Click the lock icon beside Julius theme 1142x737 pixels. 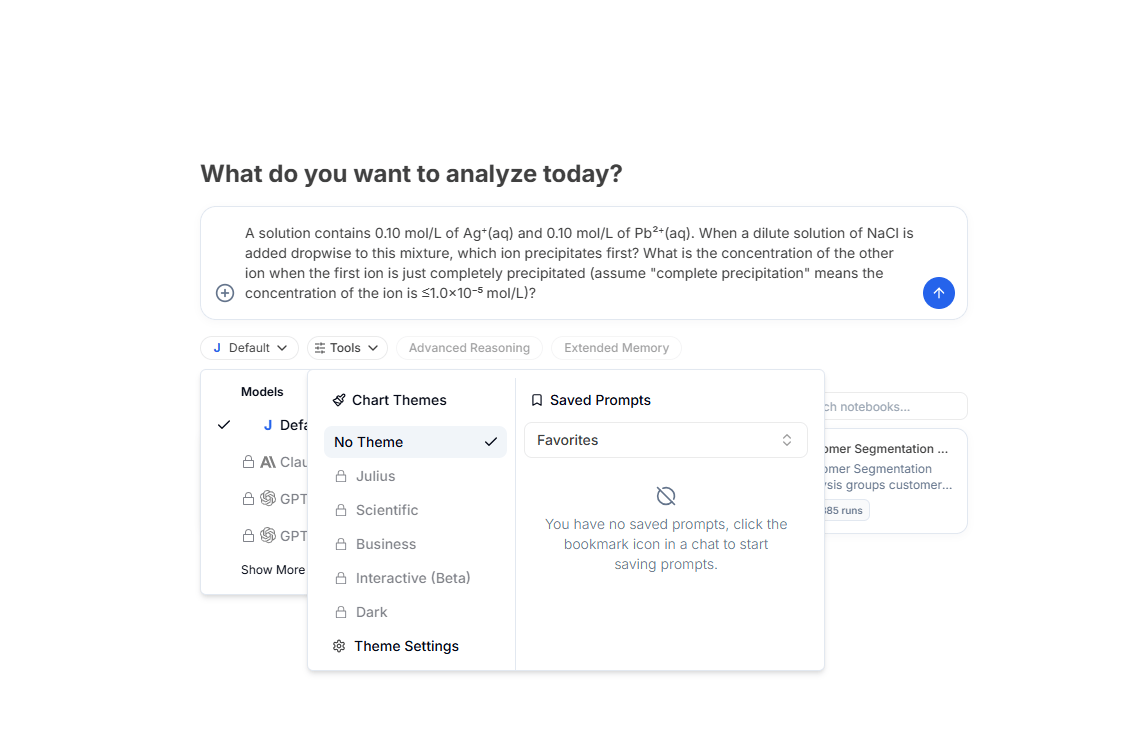tap(341, 476)
